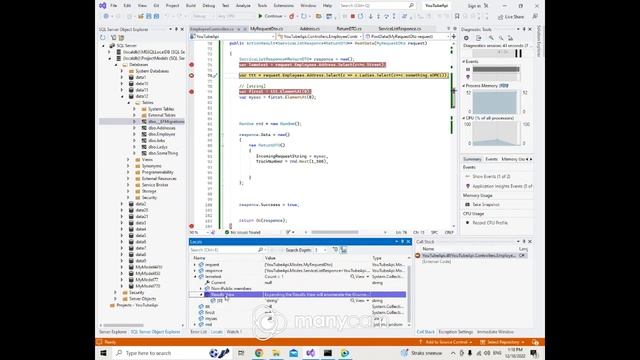Click the Live Share button
The height and width of the screenshot is (360, 640).
click(x=511, y=17)
